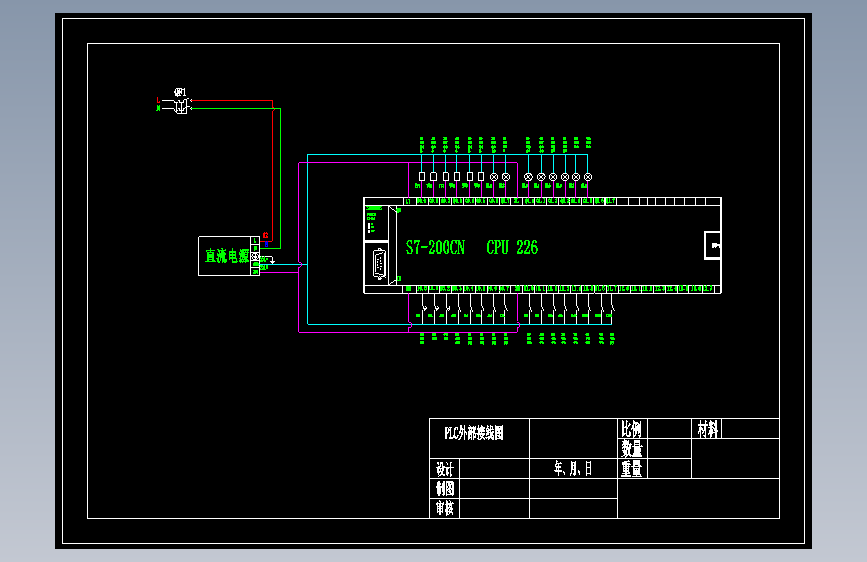The width and height of the screenshot is (867, 562).
Task: Select the 材料 cell in the title block
Action: [708, 429]
